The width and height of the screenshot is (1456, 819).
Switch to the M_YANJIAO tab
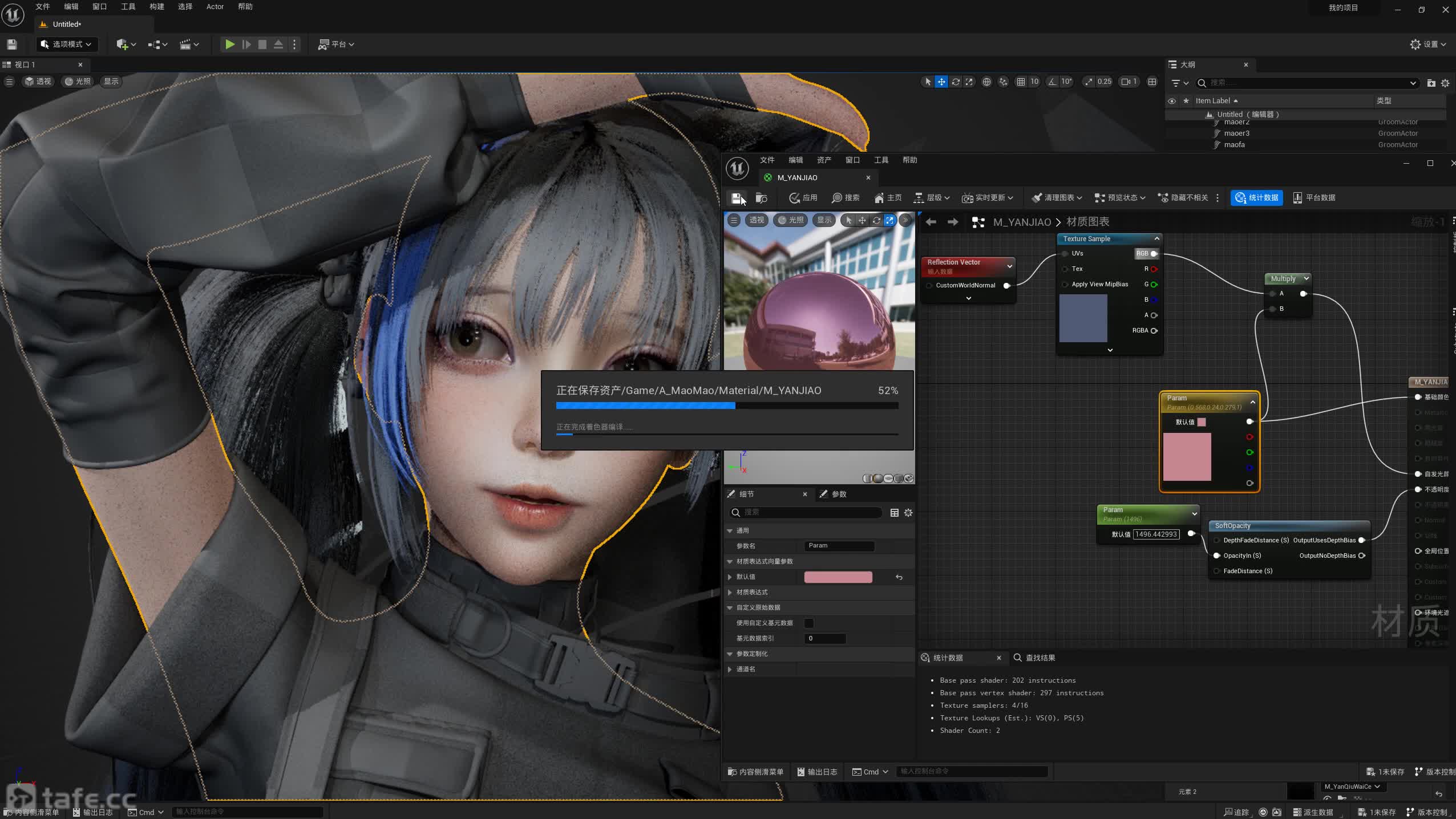pyautogui.click(x=797, y=178)
